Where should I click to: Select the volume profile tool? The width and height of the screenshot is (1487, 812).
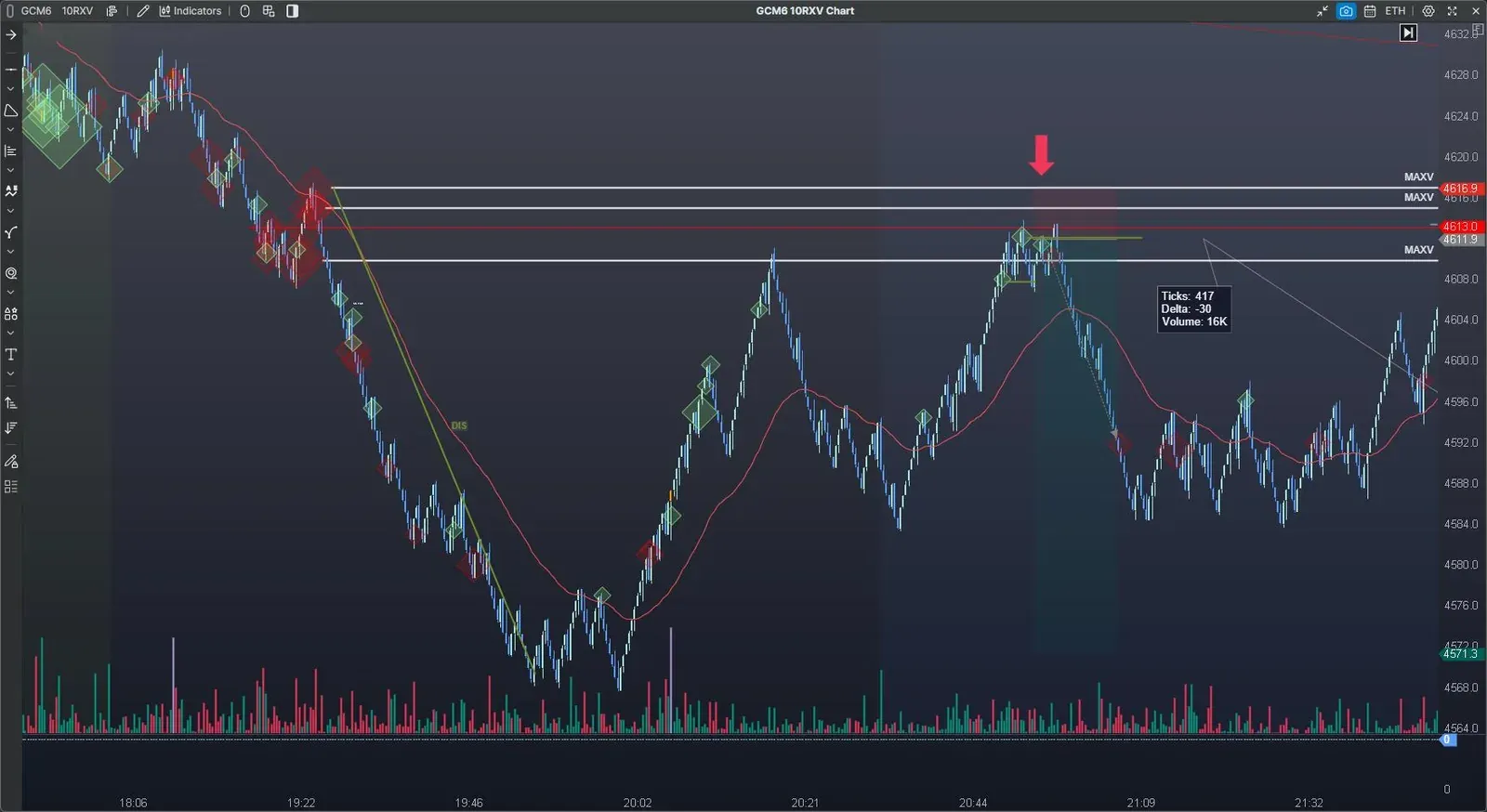[11, 151]
